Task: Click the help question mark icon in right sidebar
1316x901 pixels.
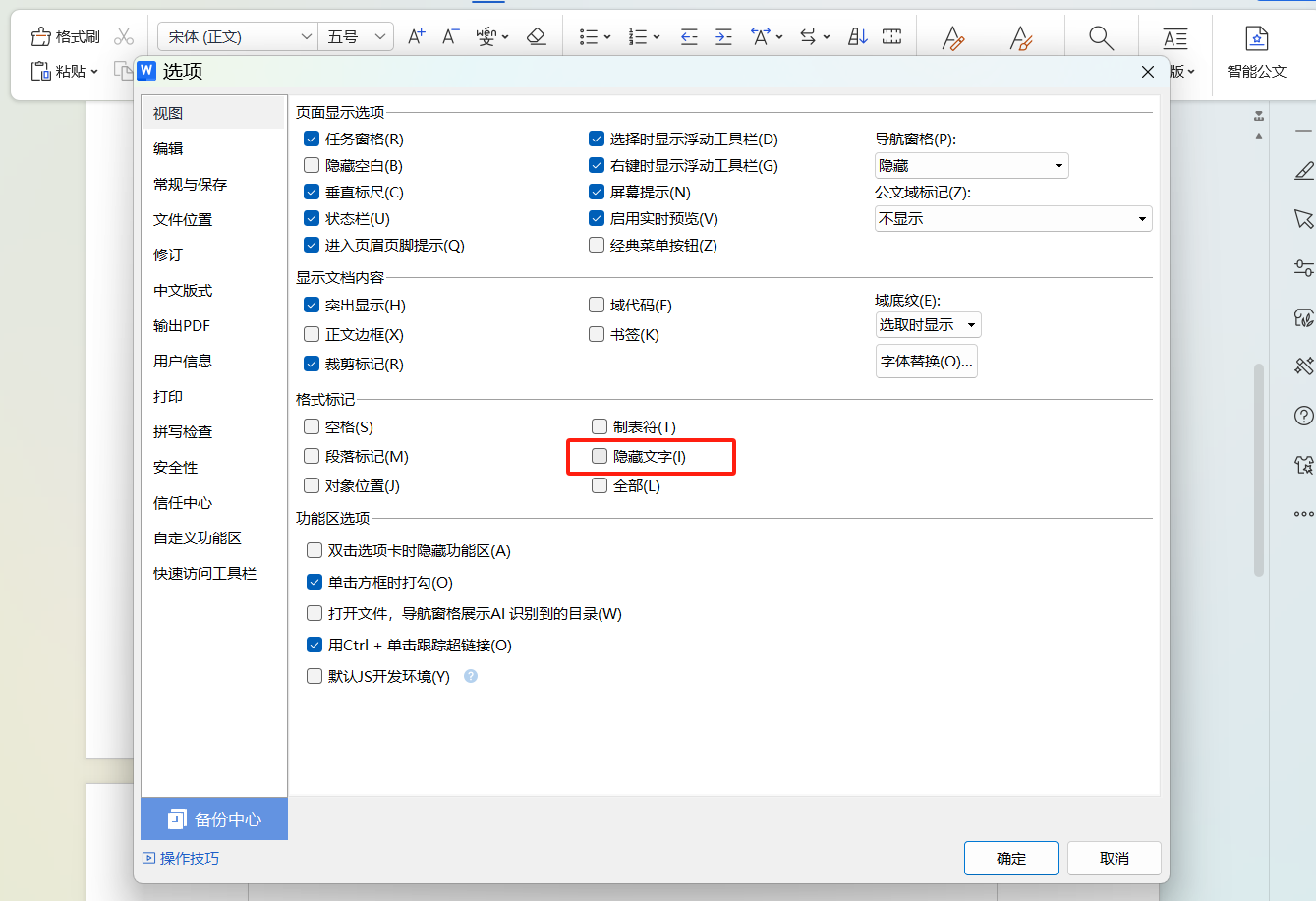Action: pyautogui.click(x=1303, y=415)
